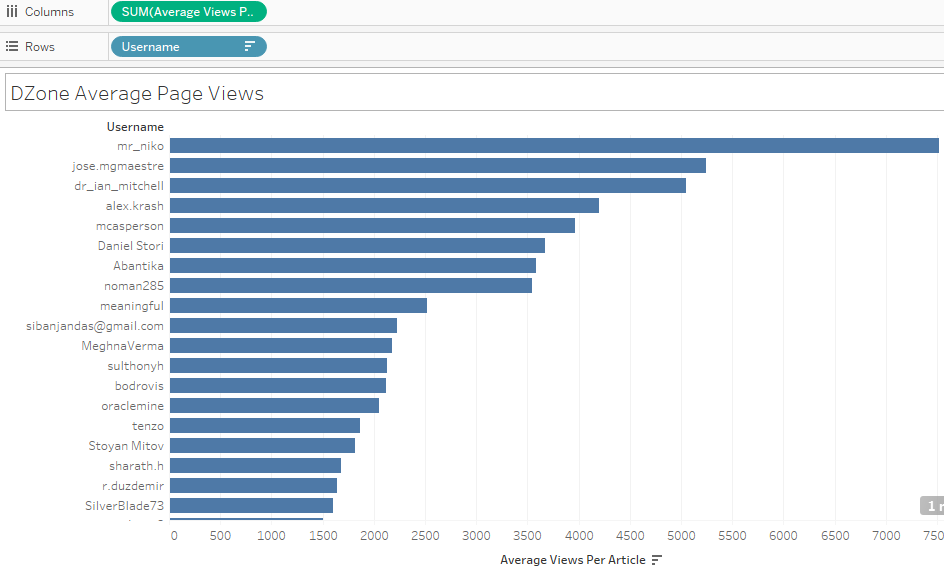Click the Abantika username label
944x571 pixels.
pyautogui.click(x=138, y=266)
